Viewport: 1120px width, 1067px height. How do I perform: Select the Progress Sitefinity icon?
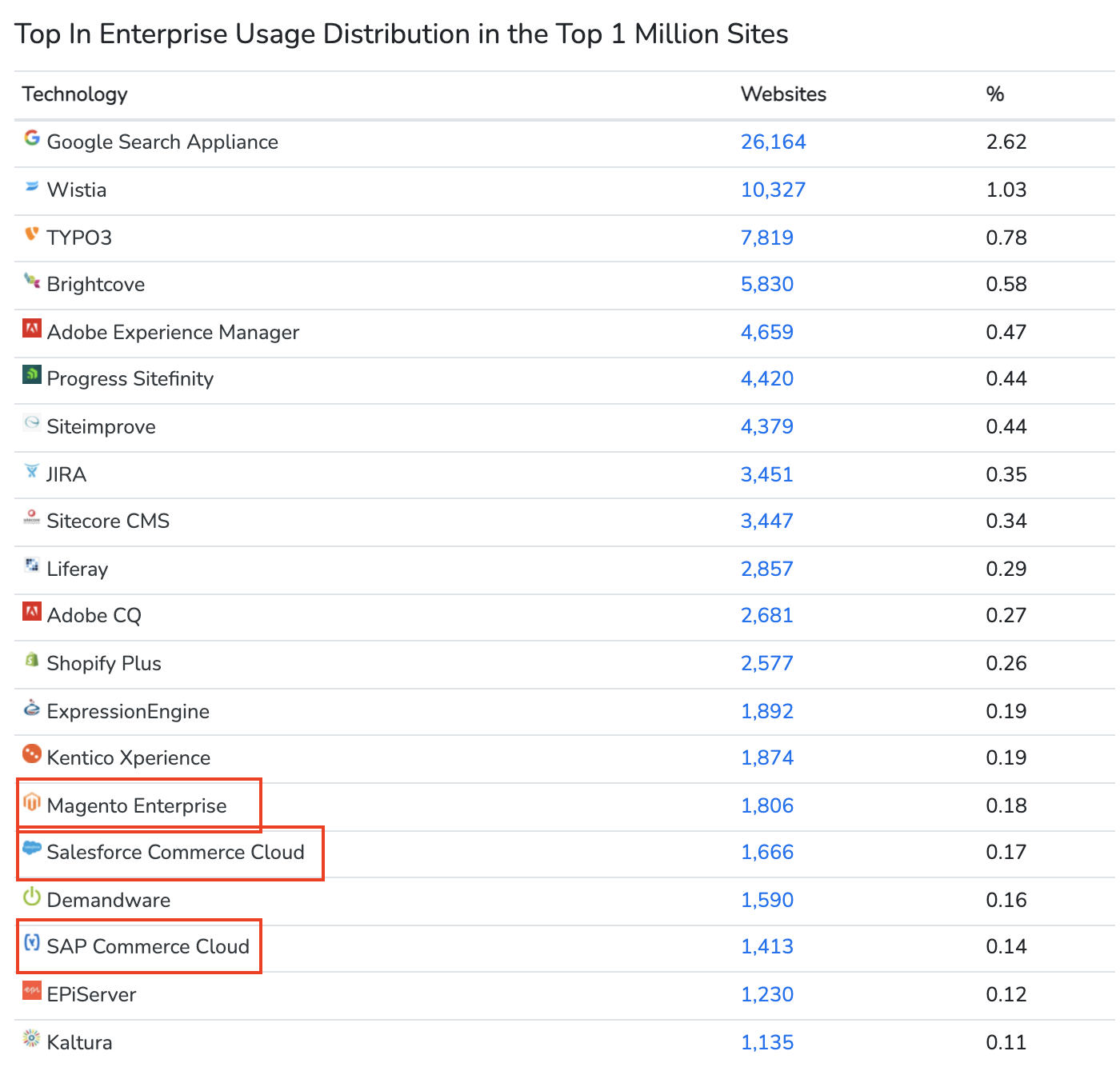tap(31, 374)
